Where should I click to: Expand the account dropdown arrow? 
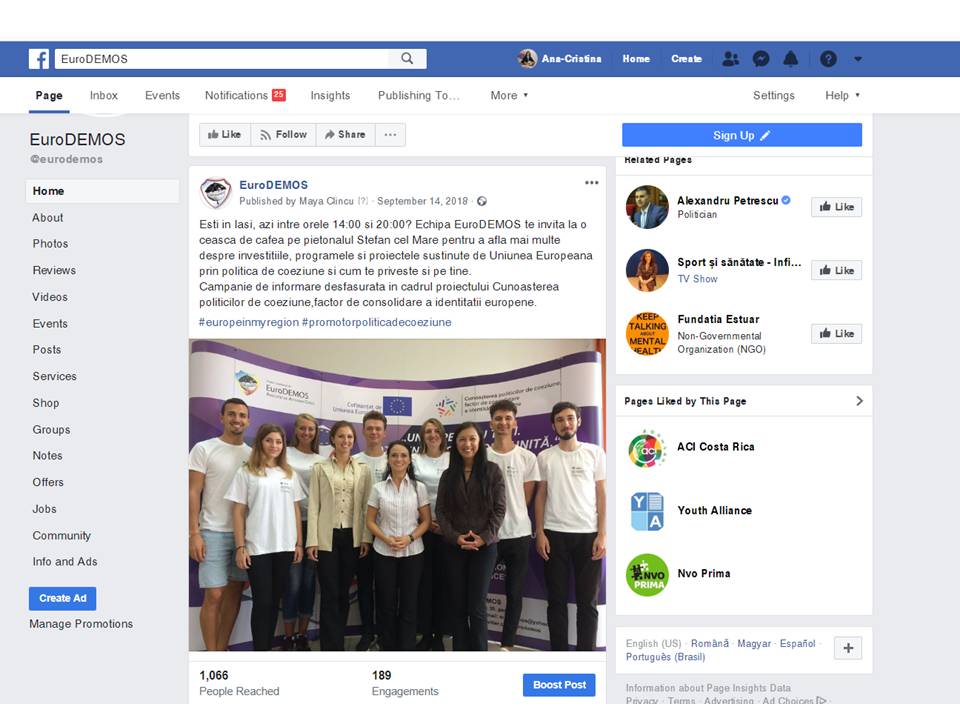(858, 59)
